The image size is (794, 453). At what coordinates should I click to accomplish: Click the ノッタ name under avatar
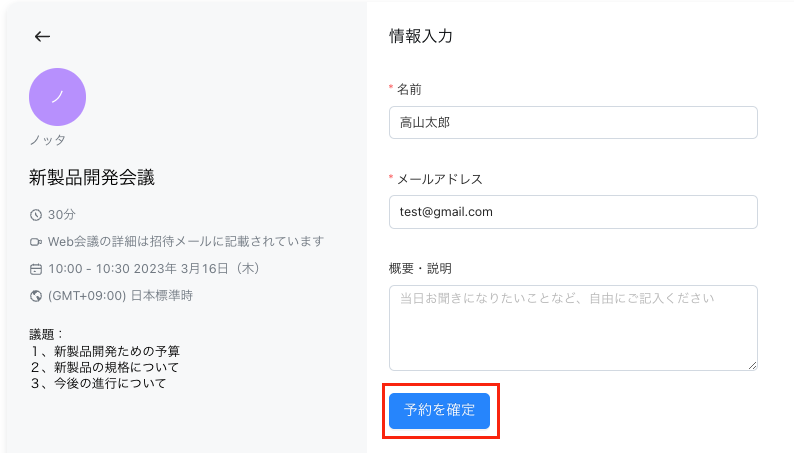(47, 140)
